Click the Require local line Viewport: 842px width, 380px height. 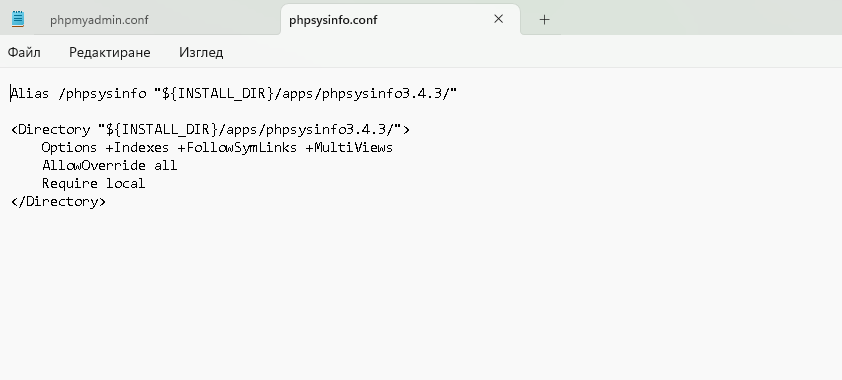93,184
